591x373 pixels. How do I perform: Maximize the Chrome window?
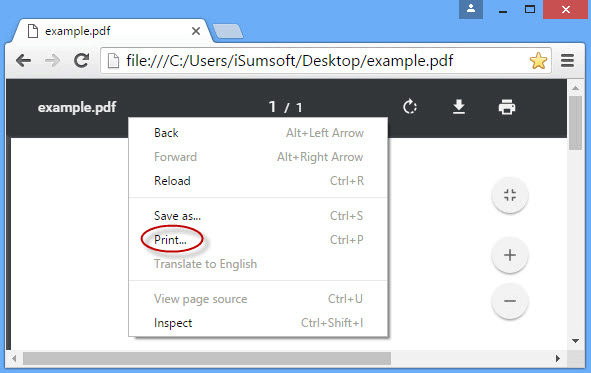(530, 9)
